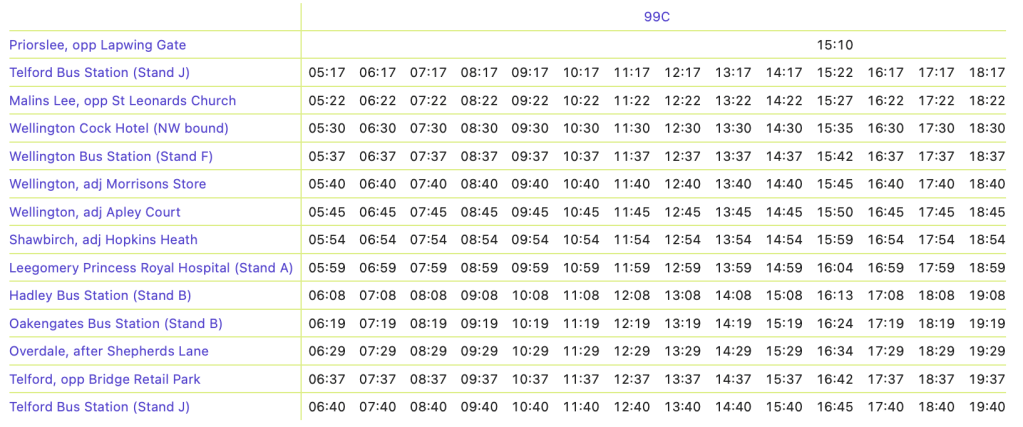Select the 15:22 Telford Bus Station departure

835,72
